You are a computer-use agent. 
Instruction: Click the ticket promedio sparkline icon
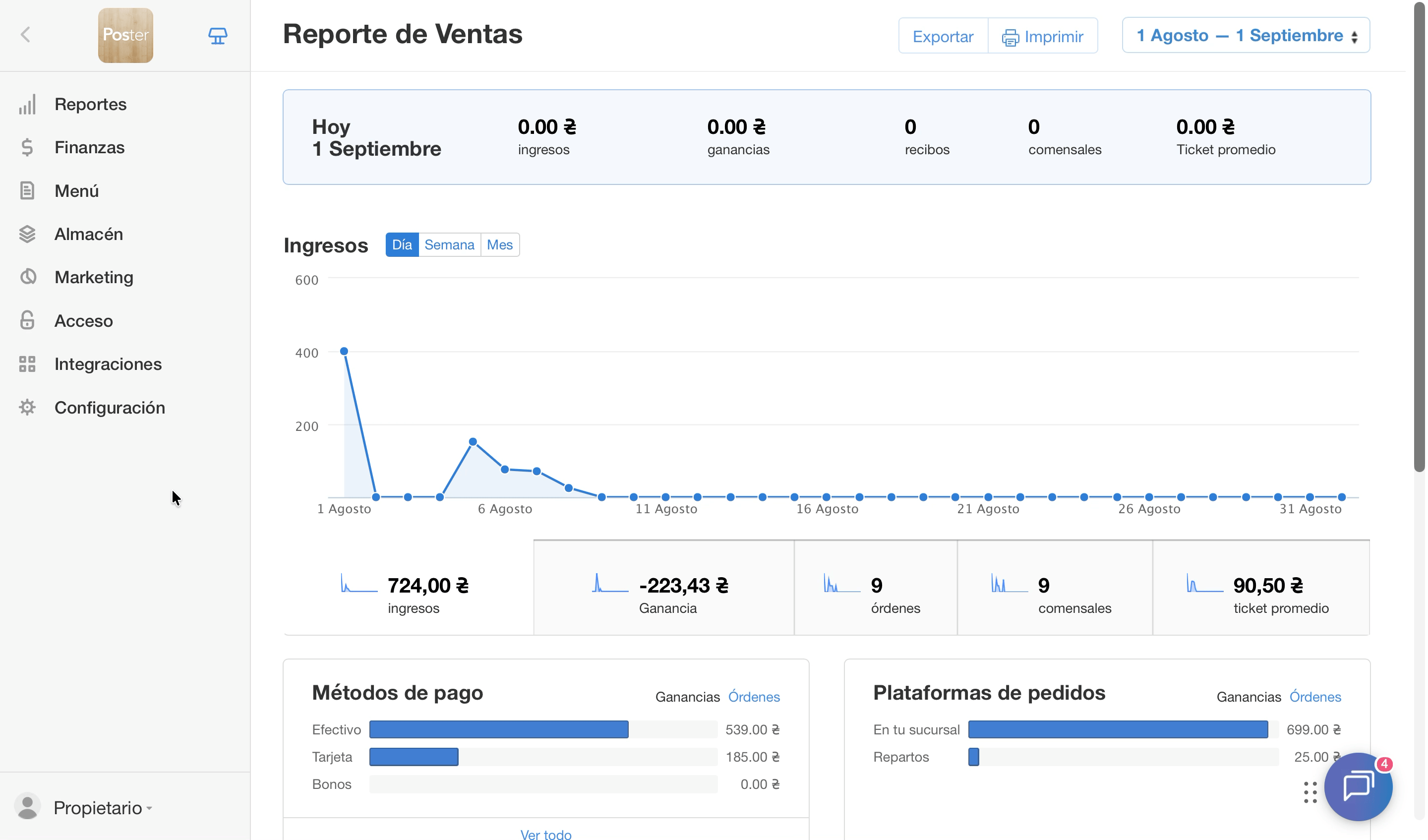click(x=1205, y=583)
